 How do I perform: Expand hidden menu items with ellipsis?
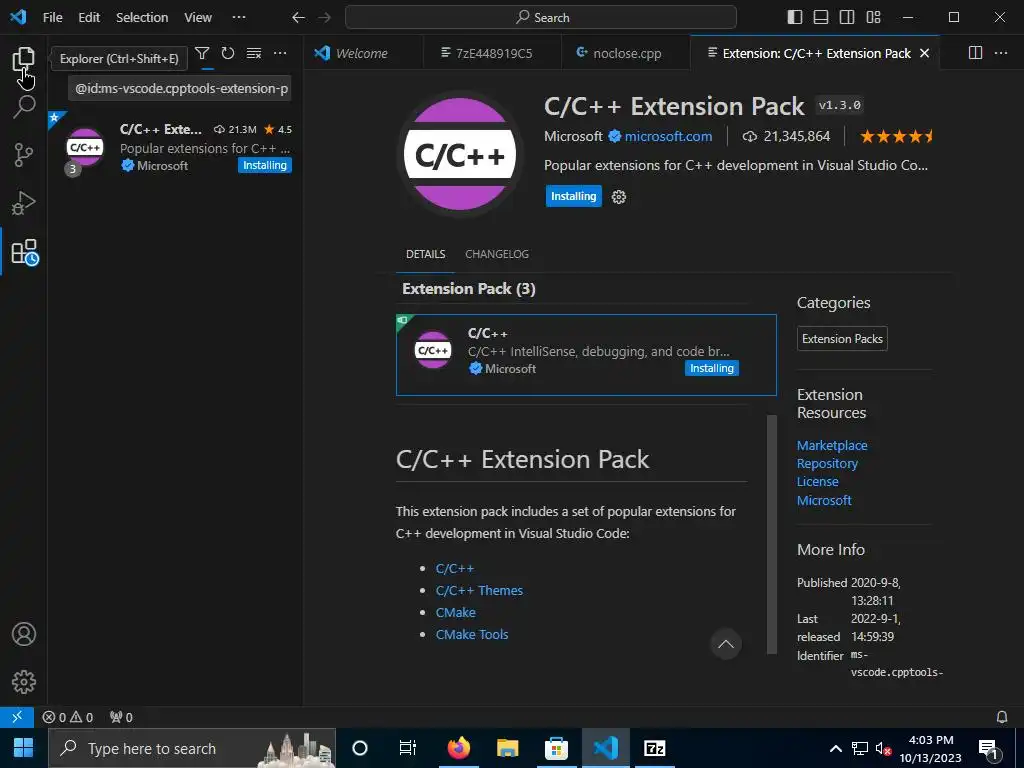click(x=239, y=18)
